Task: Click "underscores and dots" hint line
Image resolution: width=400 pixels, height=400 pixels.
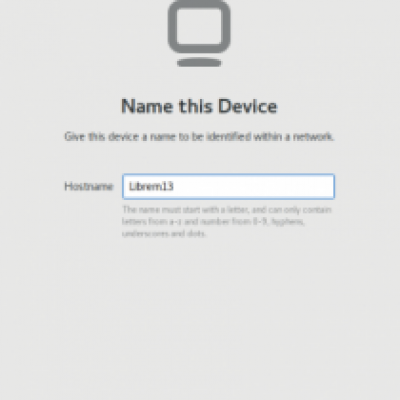Action: (164, 234)
